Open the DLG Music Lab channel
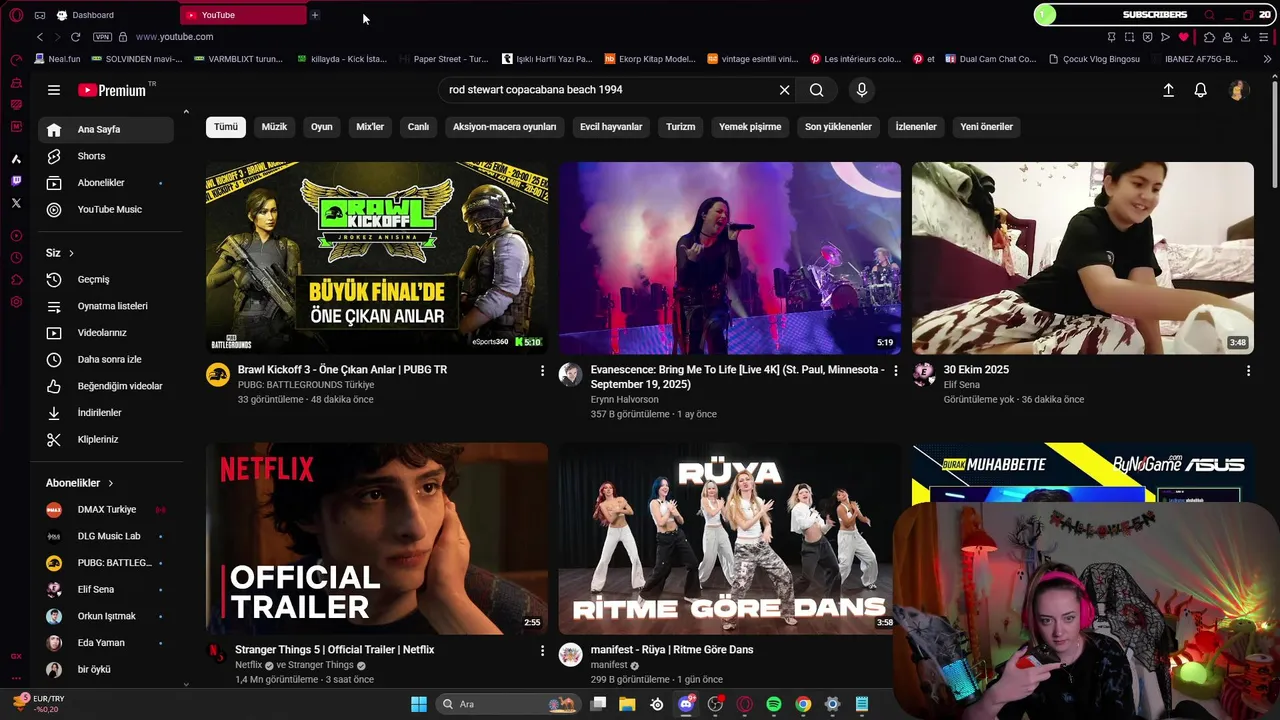Image resolution: width=1280 pixels, height=720 pixels. tap(106, 537)
